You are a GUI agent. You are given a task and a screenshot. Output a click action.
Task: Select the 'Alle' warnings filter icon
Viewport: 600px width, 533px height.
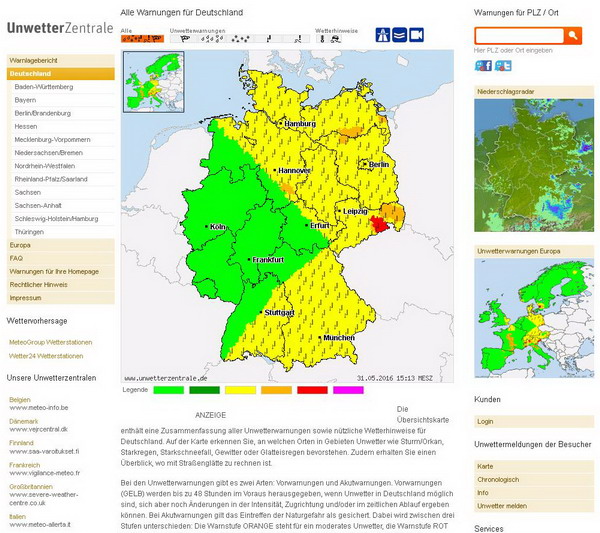(142, 39)
